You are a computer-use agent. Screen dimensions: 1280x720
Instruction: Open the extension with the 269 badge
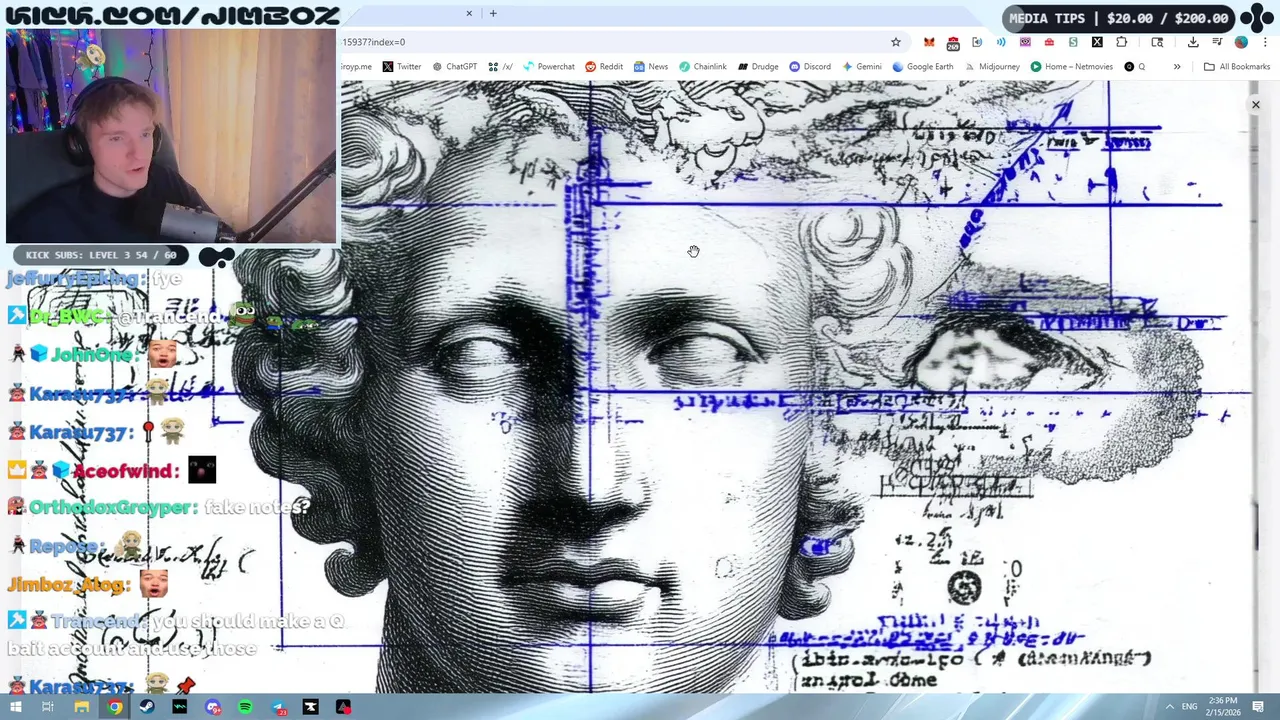coord(953,42)
